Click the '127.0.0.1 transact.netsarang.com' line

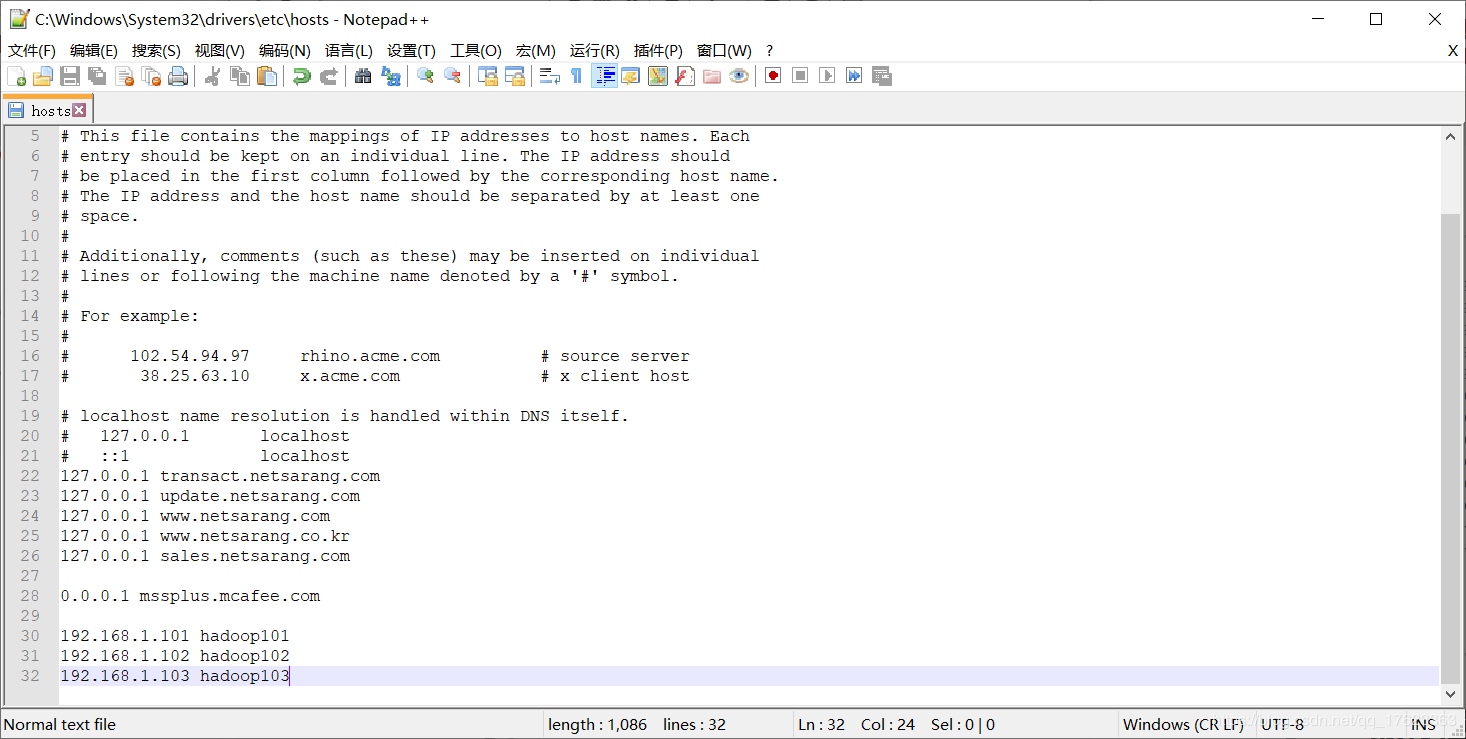220,476
